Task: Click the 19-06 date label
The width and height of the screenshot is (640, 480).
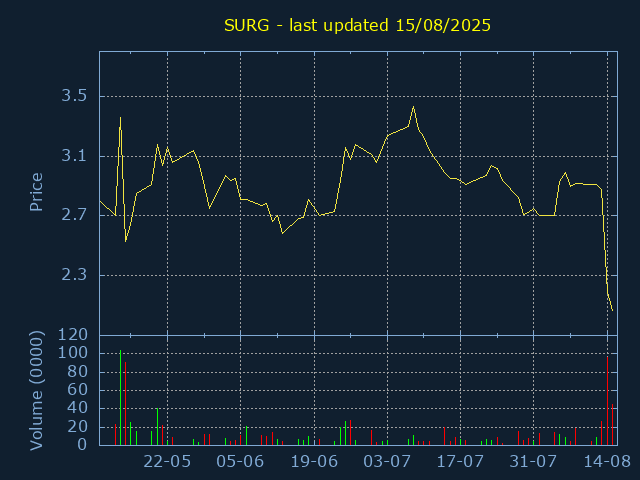Action: point(314,462)
